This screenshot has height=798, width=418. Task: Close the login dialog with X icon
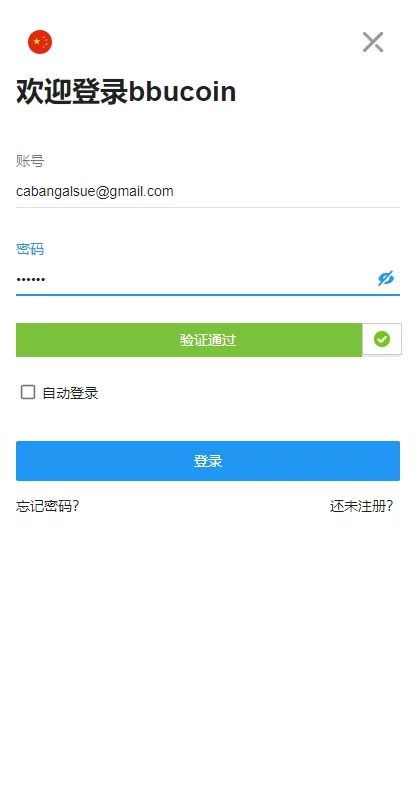coord(373,42)
